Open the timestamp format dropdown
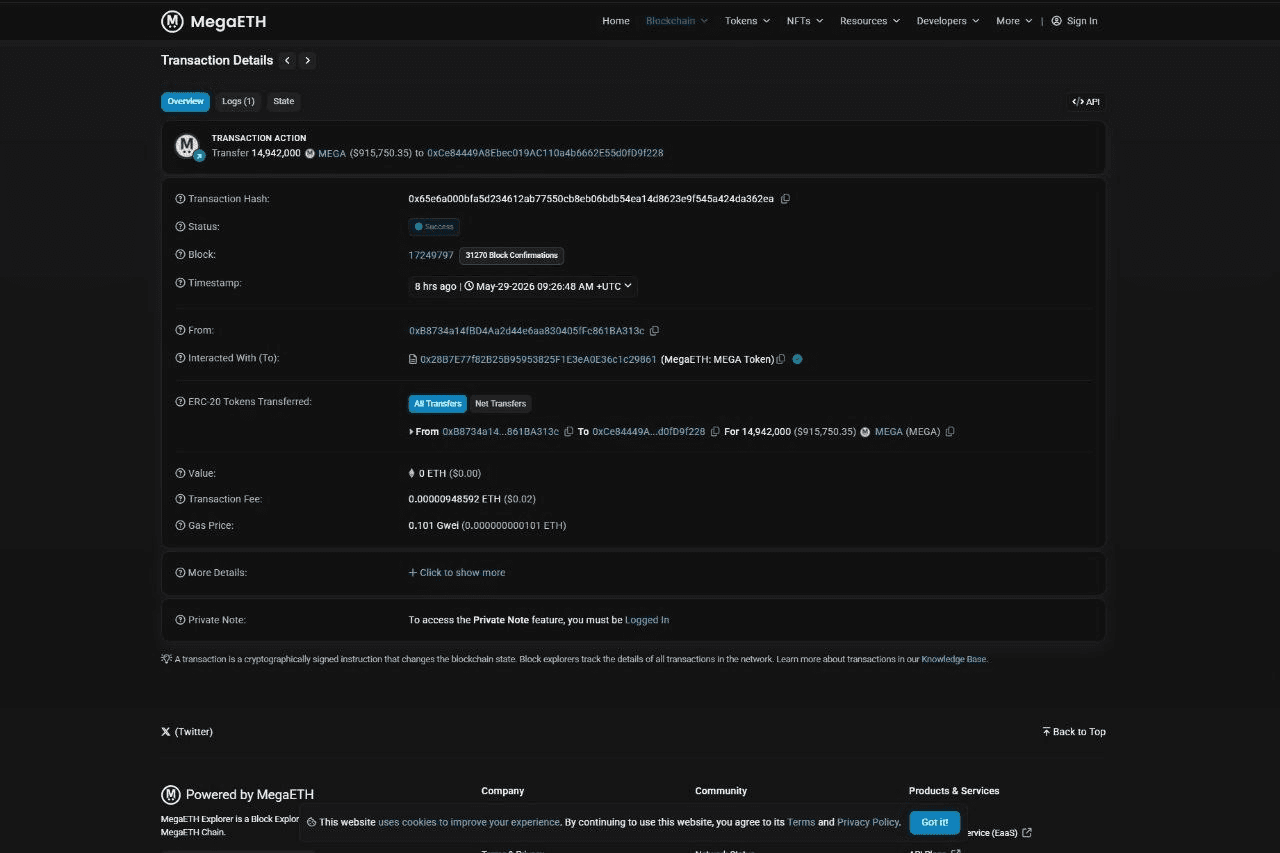 coord(523,286)
